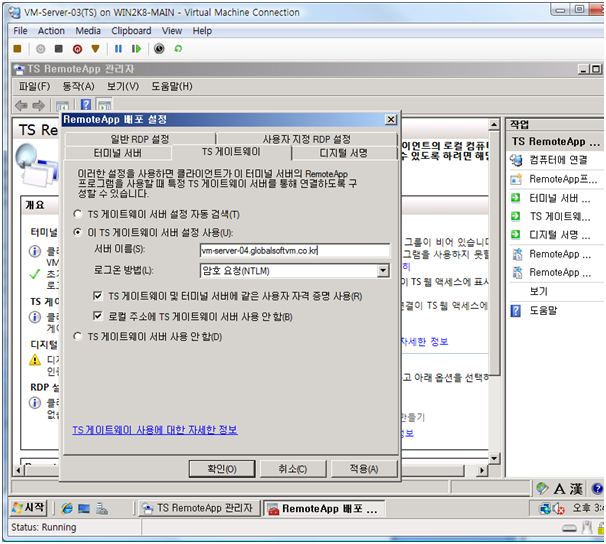
Task: Select TS 게이트웨이 서버 사용 안 함 radio
Action: click(x=78, y=337)
